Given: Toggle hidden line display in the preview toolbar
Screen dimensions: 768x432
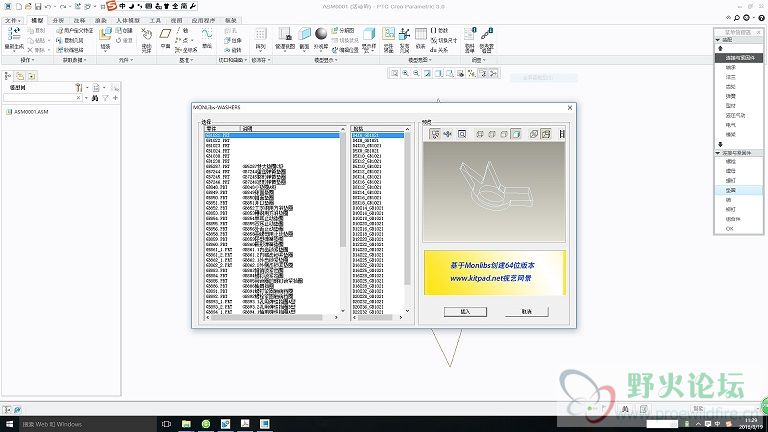Looking at the screenshot, I should pos(492,134).
